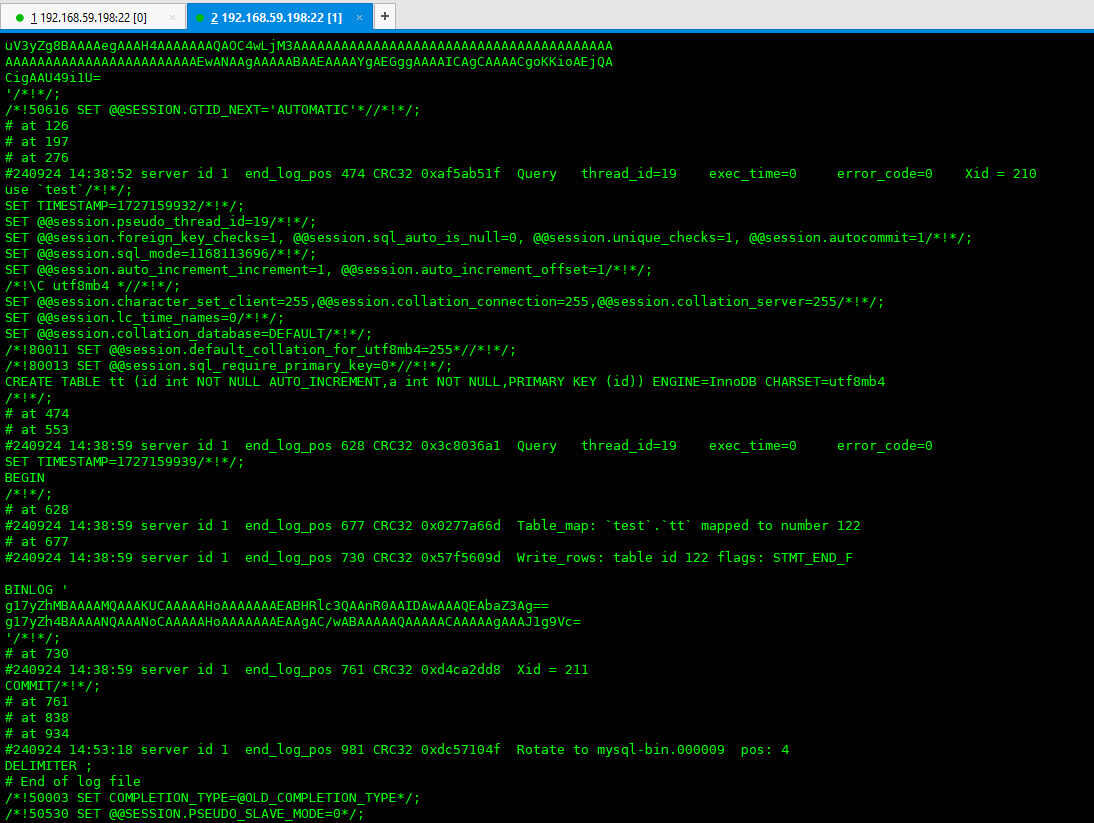Click the "# End of log file" line

coord(73,781)
